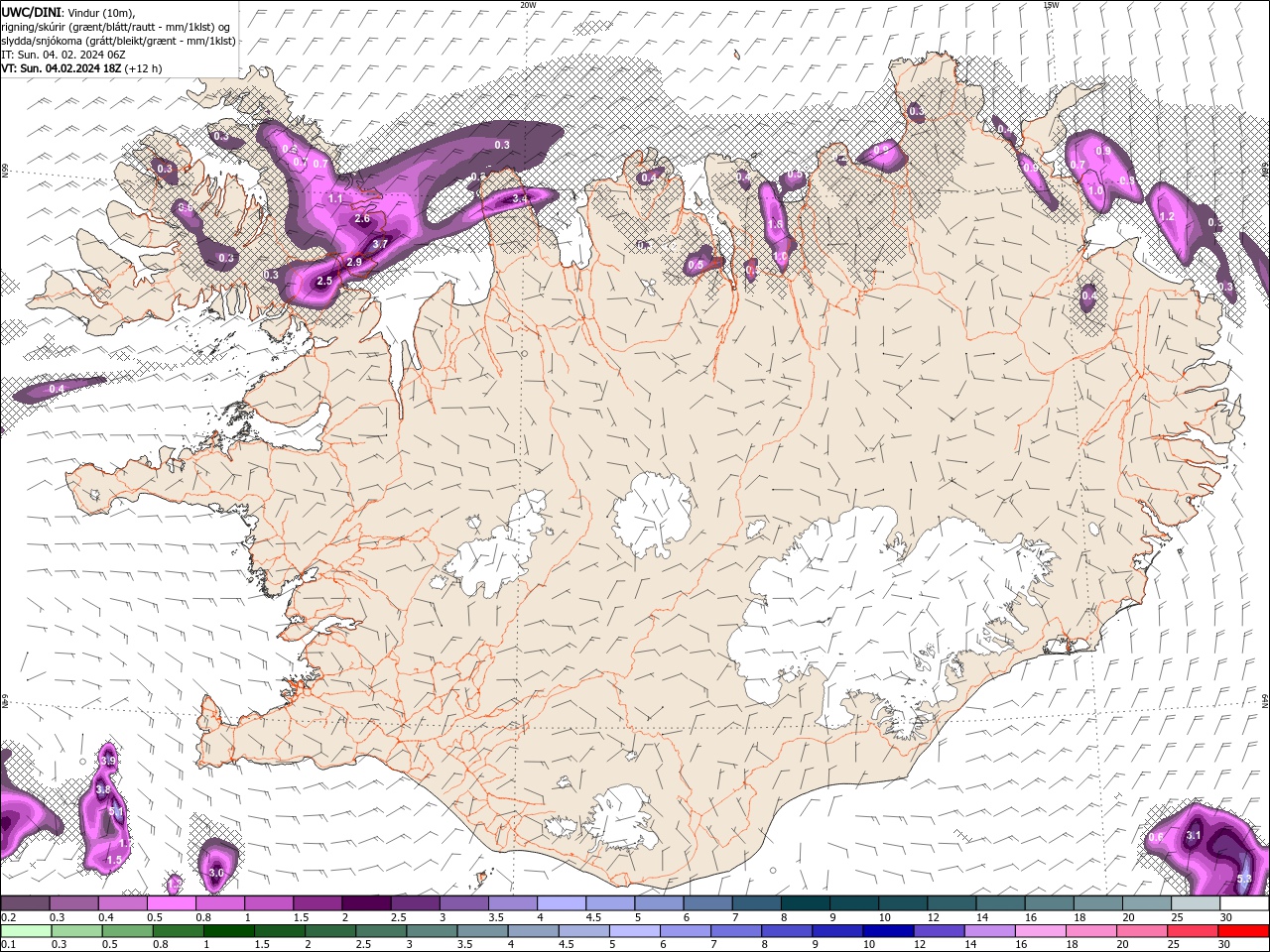Click the 1.8 value in the northern fjord band

coord(776,225)
